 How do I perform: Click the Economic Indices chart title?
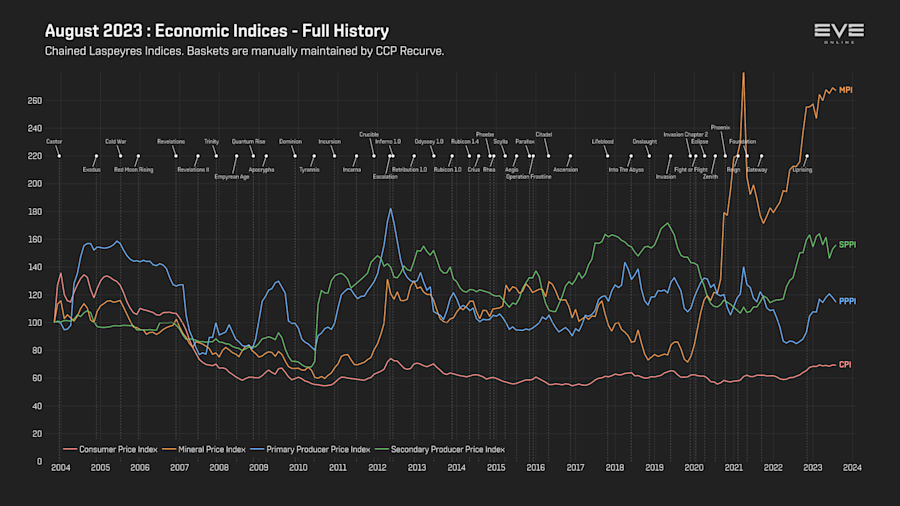217,30
